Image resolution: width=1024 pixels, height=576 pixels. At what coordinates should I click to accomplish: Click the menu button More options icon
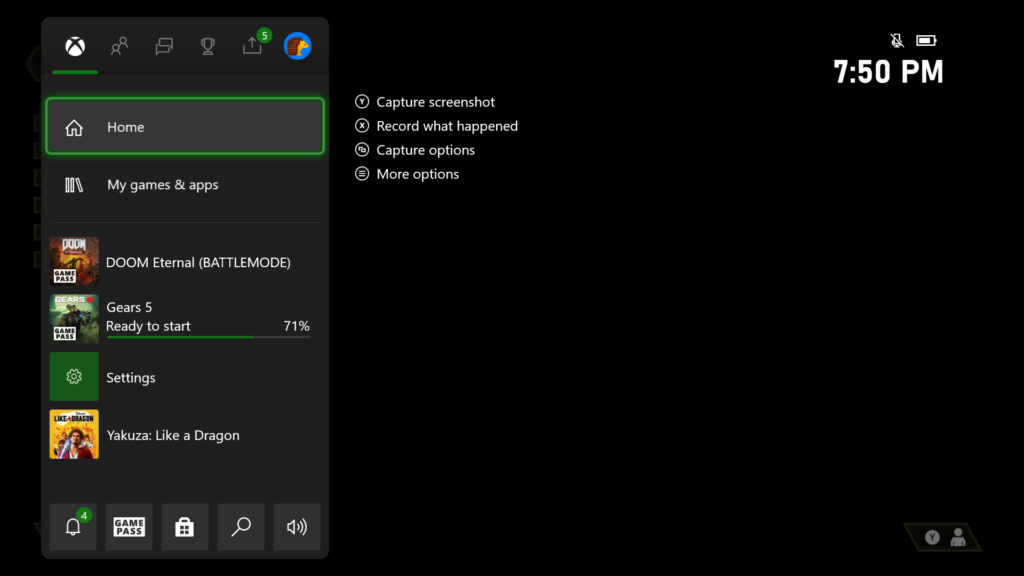[362, 174]
